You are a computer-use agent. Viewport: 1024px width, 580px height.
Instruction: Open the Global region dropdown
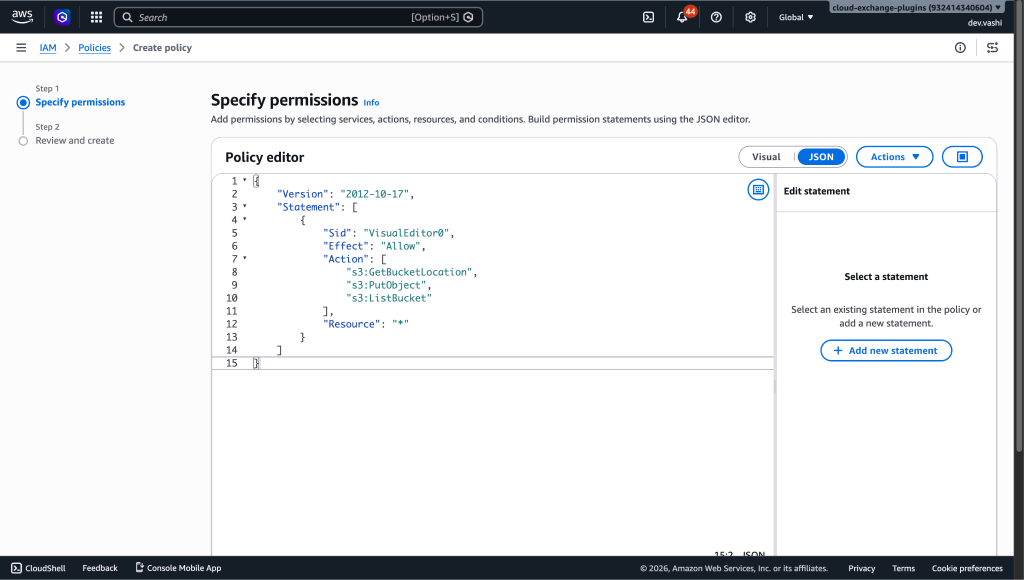point(796,17)
